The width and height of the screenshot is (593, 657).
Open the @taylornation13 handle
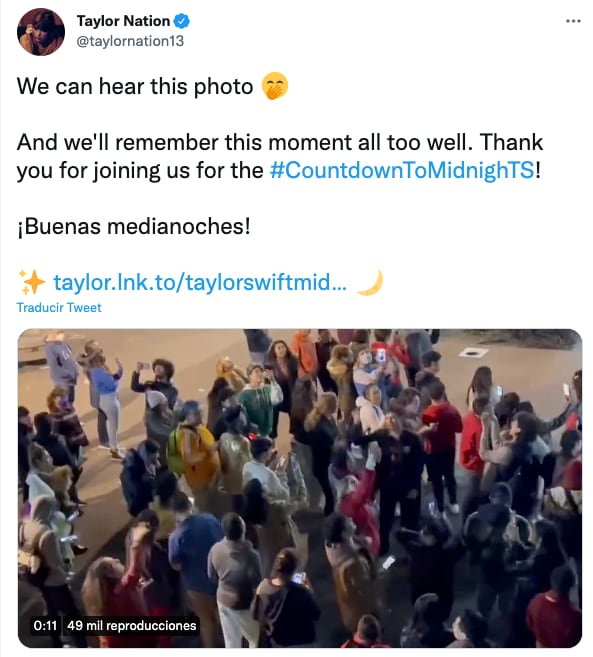(x=130, y=41)
